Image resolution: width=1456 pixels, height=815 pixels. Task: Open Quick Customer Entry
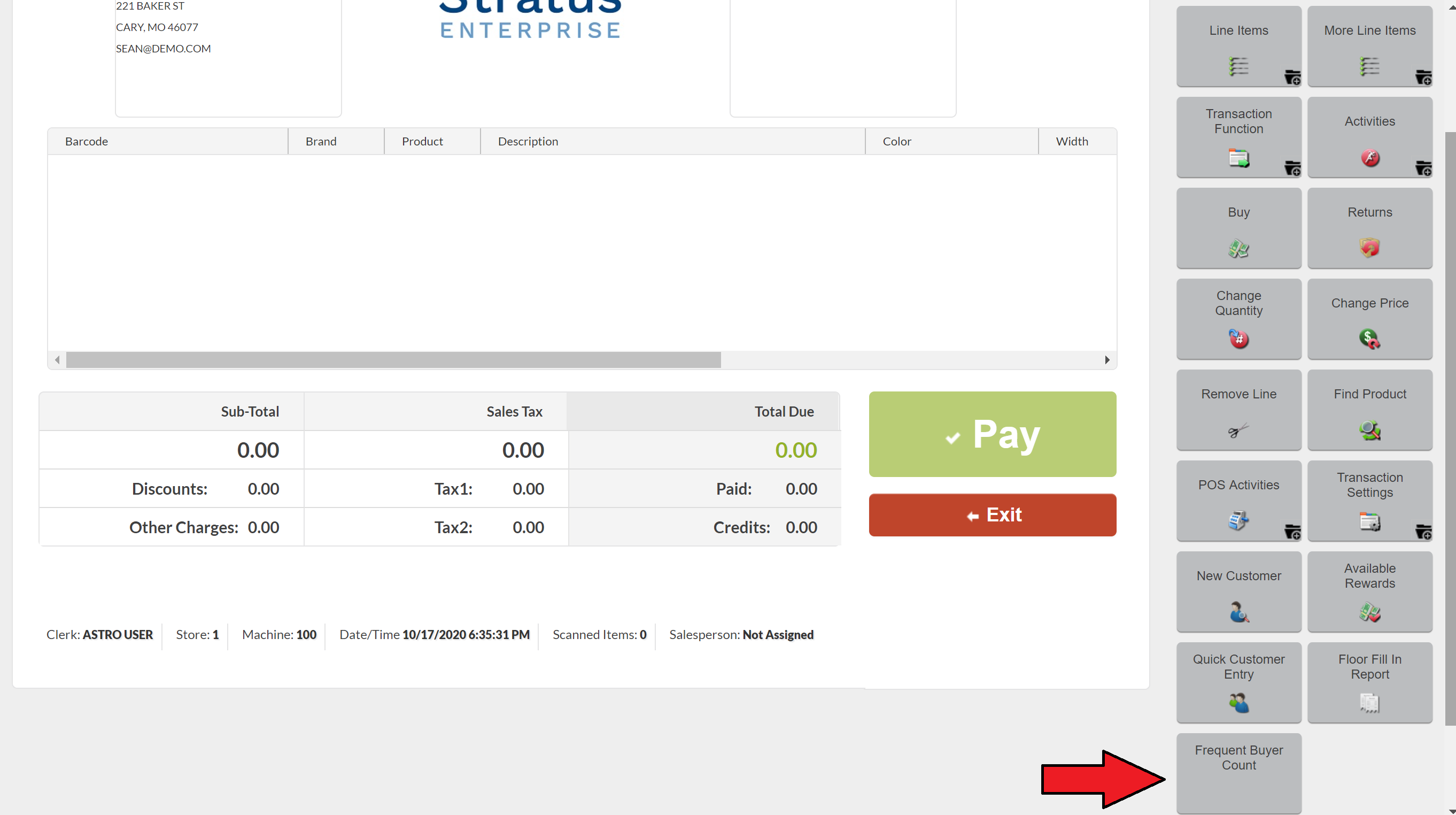[1238, 683]
